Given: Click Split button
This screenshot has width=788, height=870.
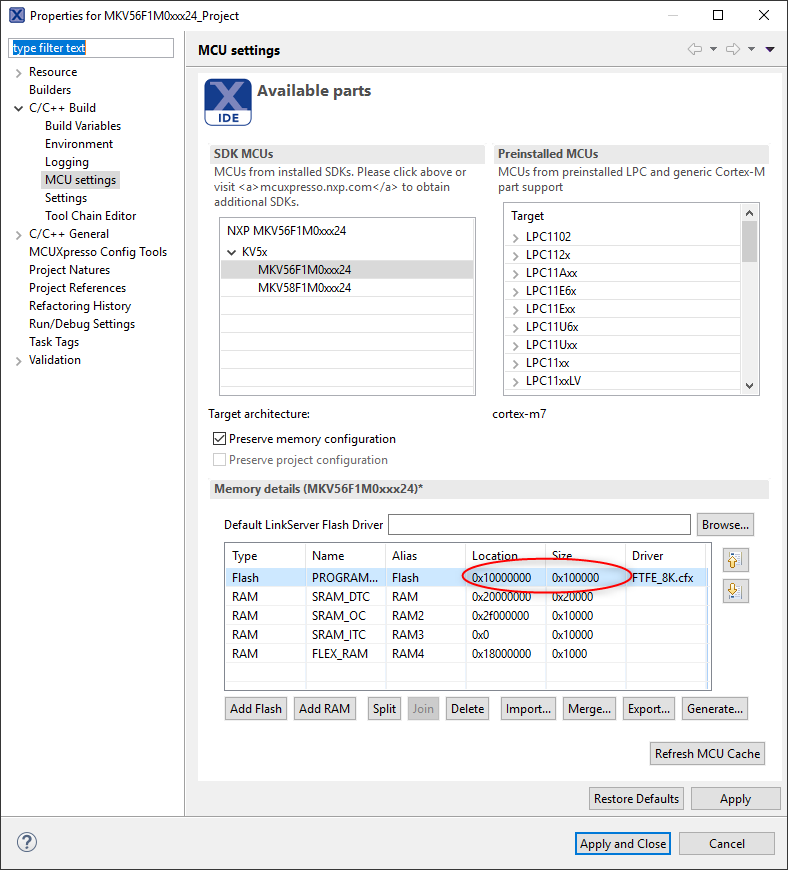Looking at the screenshot, I should click(384, 709).
